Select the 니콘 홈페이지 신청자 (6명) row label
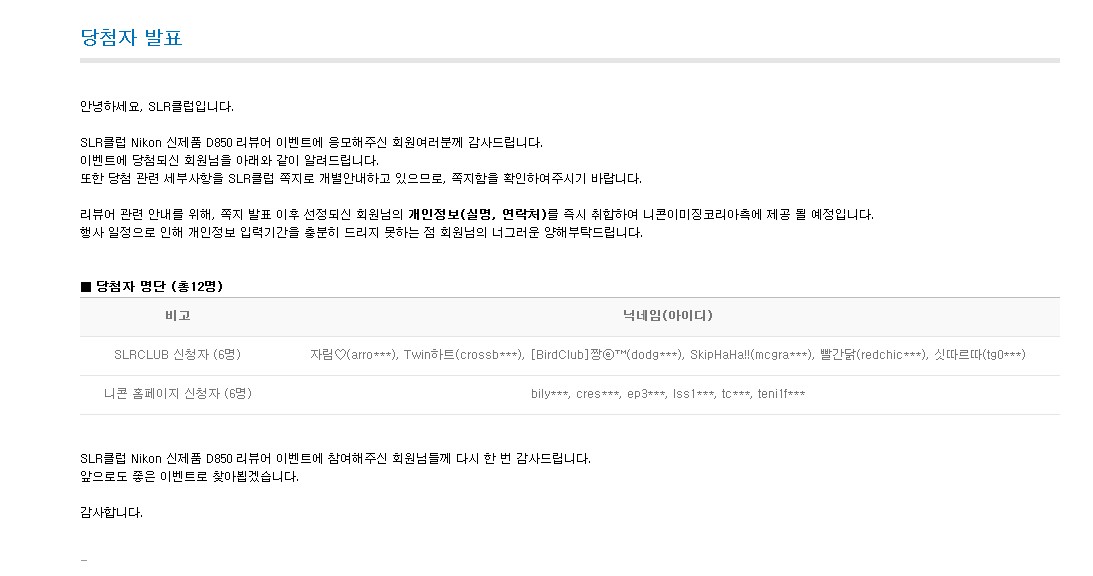Image resolution: width=1093 pixels, height=576 pixels. click(178, 394)
